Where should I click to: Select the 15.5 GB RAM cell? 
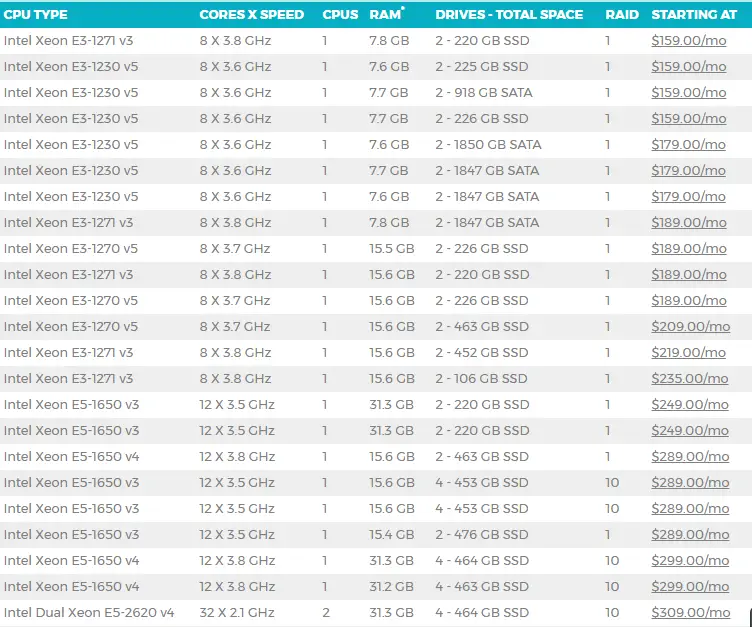click(x=392, y=248)
